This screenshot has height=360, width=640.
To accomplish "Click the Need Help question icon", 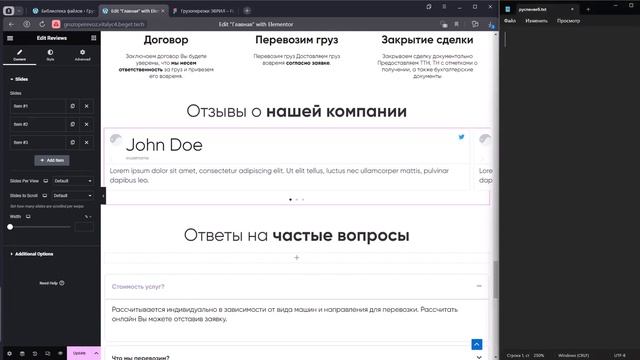I will [62, 283].
